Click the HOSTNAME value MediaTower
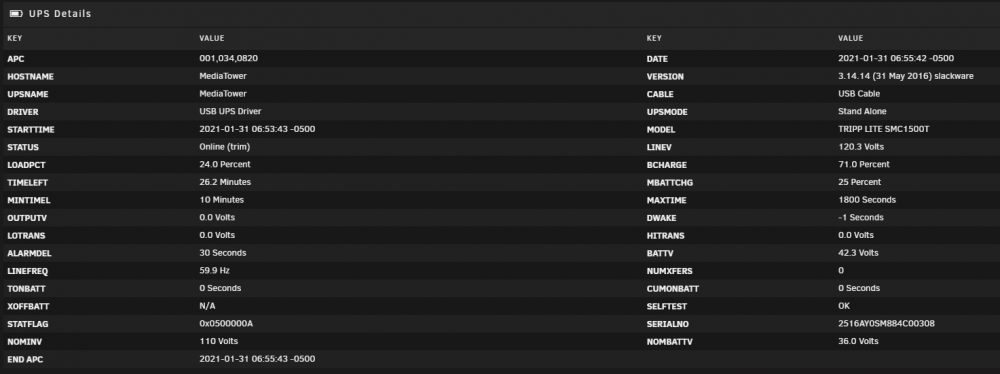Viewport: 1000px width, 374px height. coord(223,76)
